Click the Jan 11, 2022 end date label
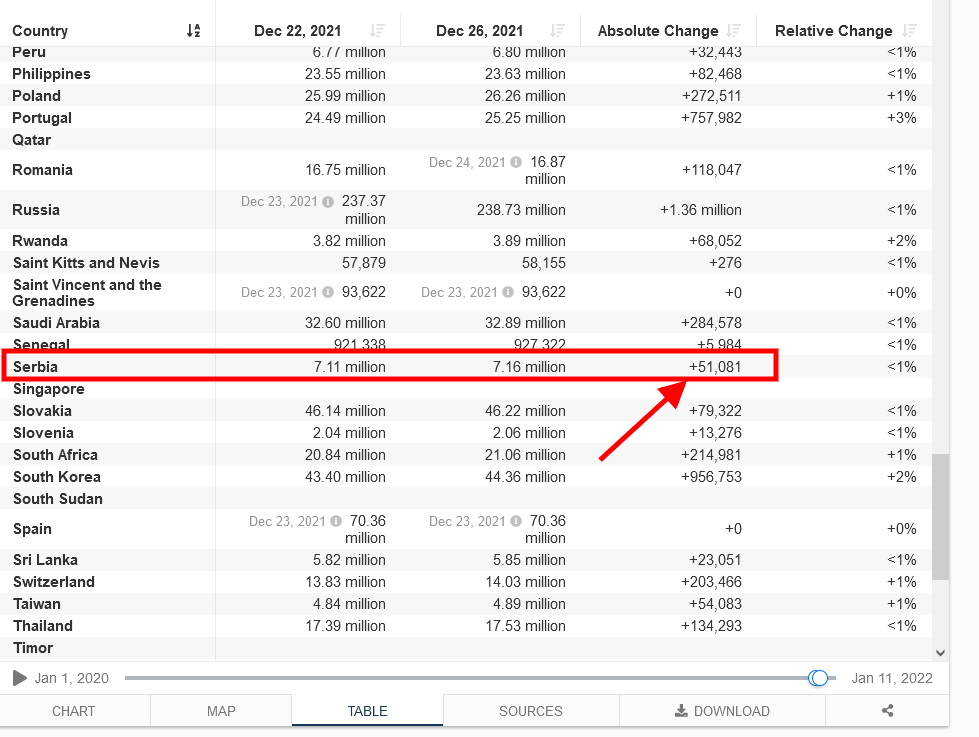979x737 pixels. tap(892, 678)
